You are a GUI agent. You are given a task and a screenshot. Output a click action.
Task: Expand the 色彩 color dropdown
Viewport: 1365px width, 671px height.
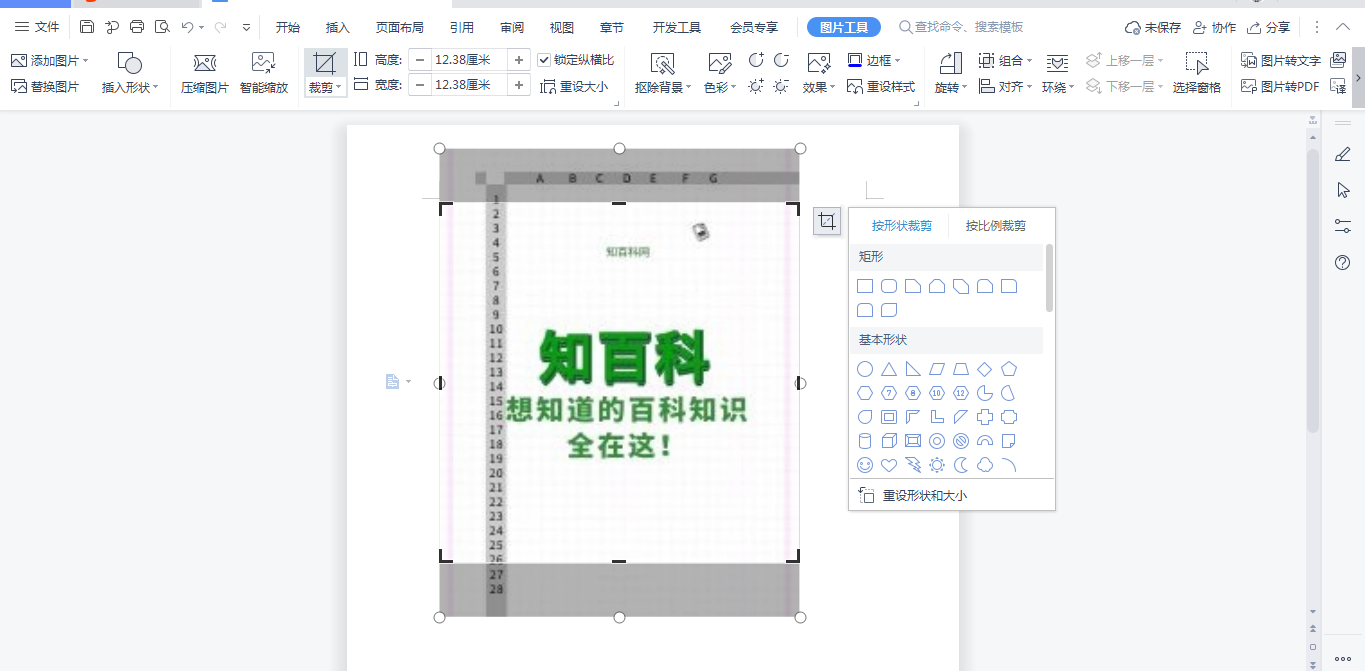(722, 87)
